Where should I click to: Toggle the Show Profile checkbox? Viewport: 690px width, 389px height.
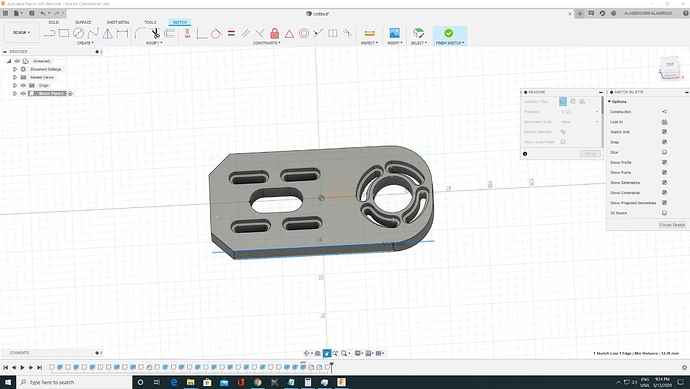664,162
